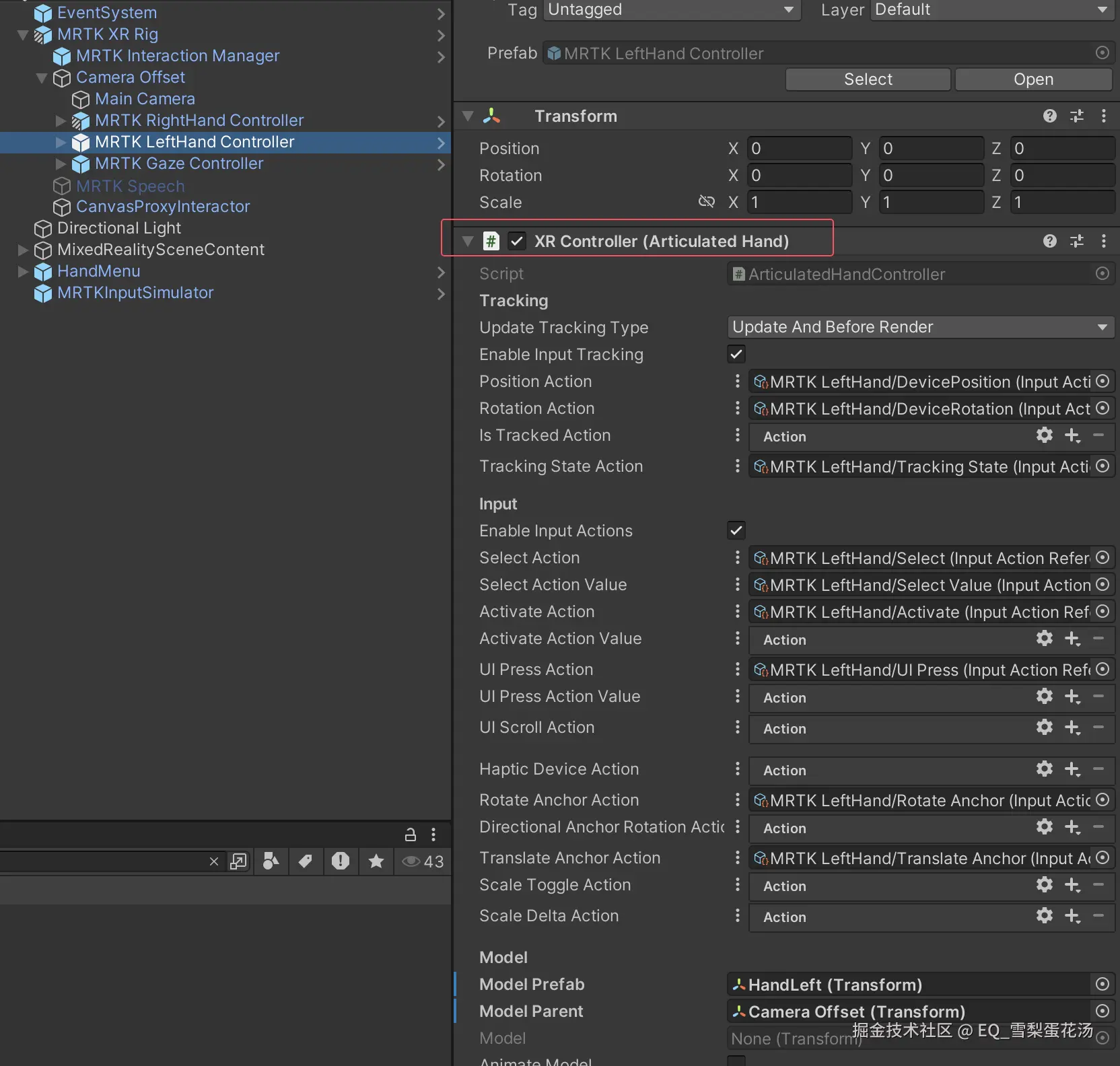
Task: Pick object for Script field
Action: pyautogui.click(x=1102, y=273)
